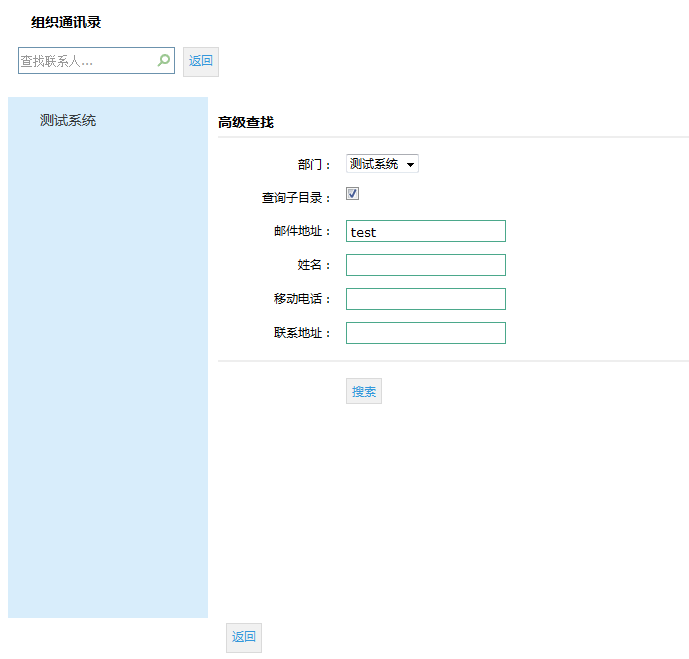This screenshot has width=689, height=659.
Task: Click the 联系地址 label text
Action: pos(302,333)
